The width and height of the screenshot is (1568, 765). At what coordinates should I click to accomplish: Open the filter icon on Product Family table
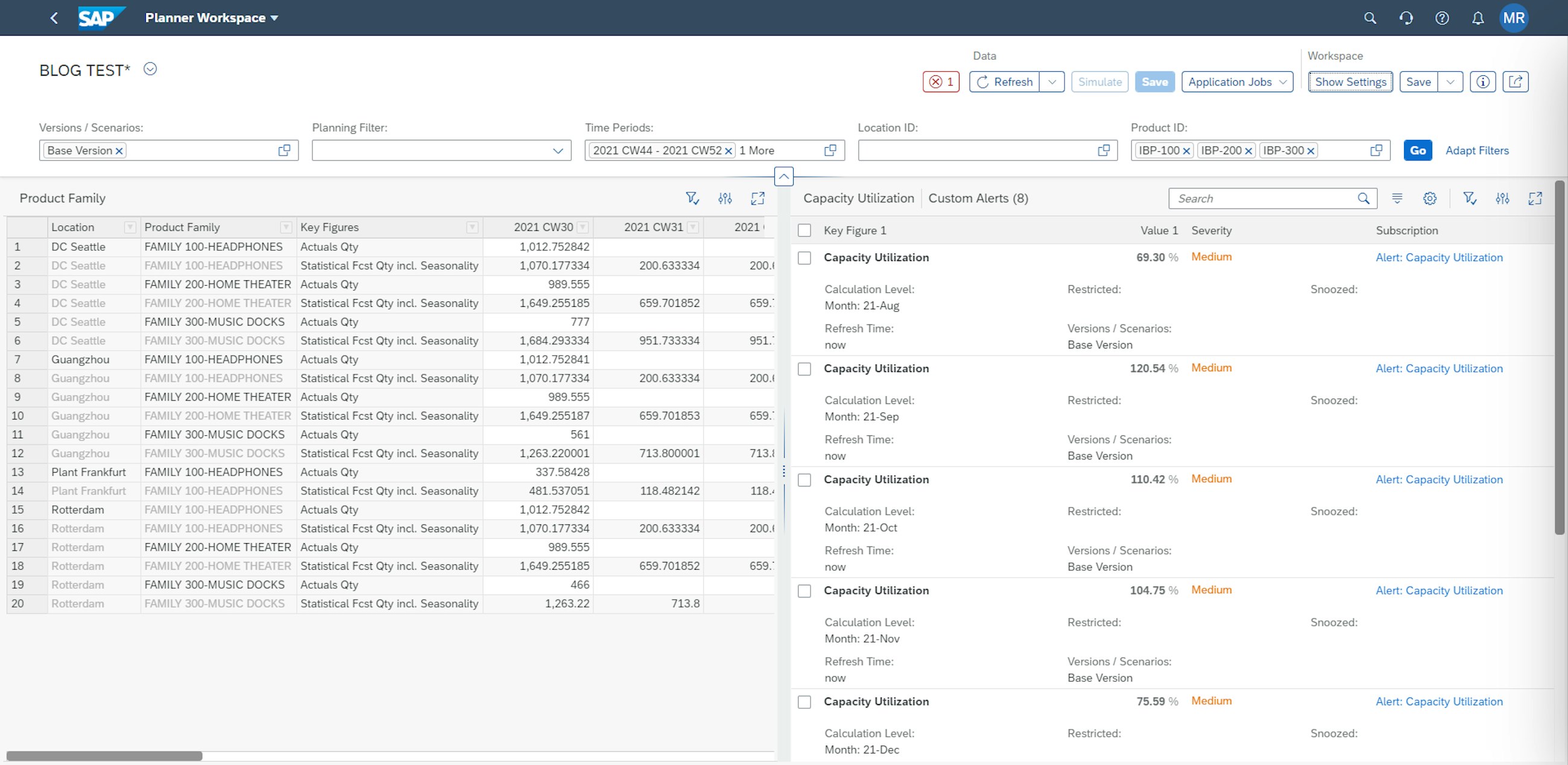point(692,198)
